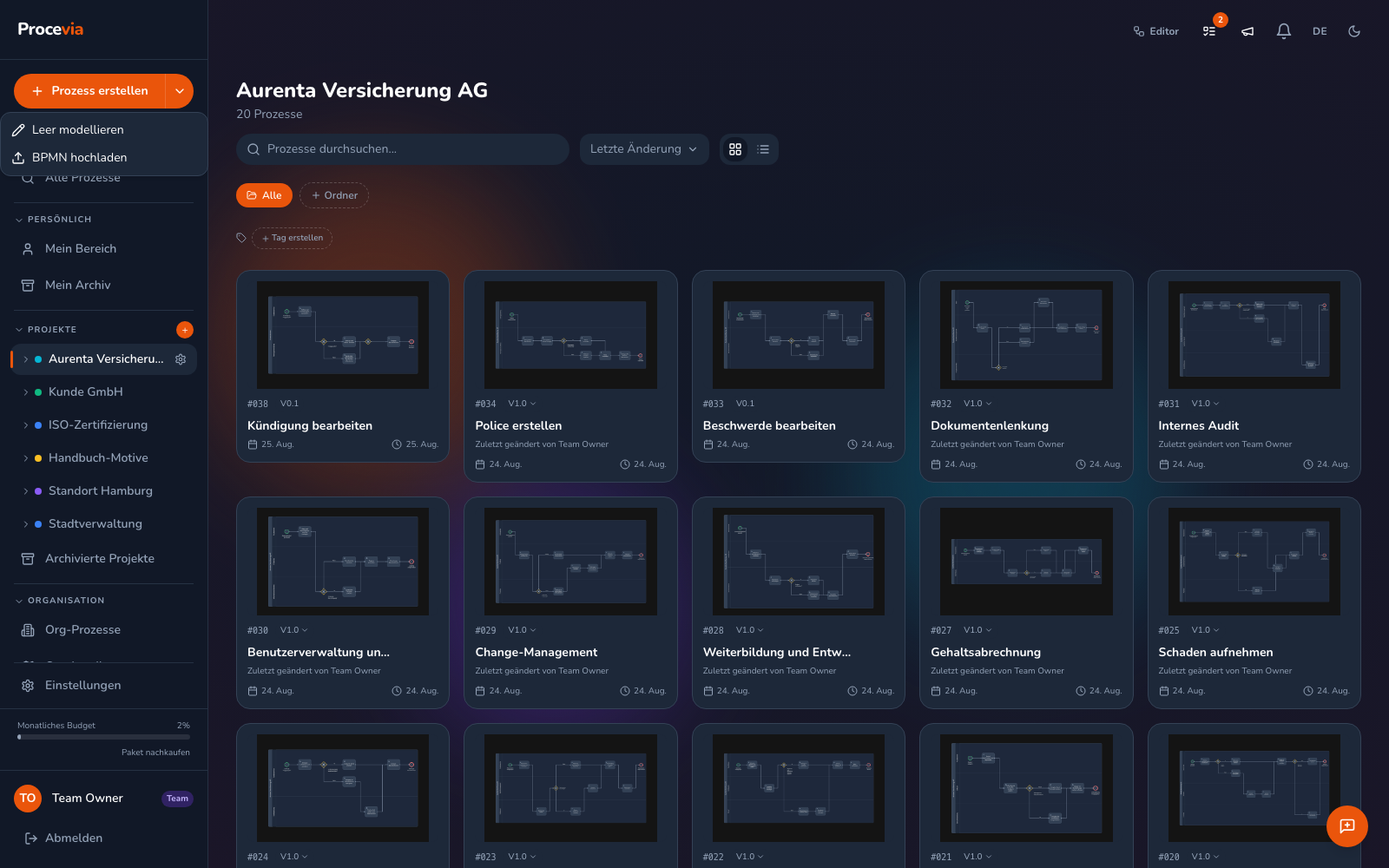1389x868 pixels.
Task: Click Handbuch-Motive yellow color dot
Action: (x=38, y=458)
